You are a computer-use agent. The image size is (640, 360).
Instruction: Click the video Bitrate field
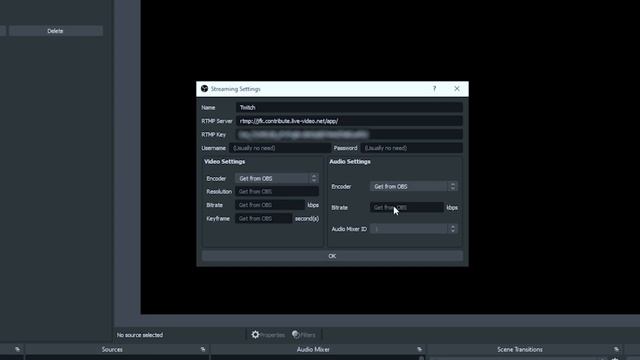[270, 205]
